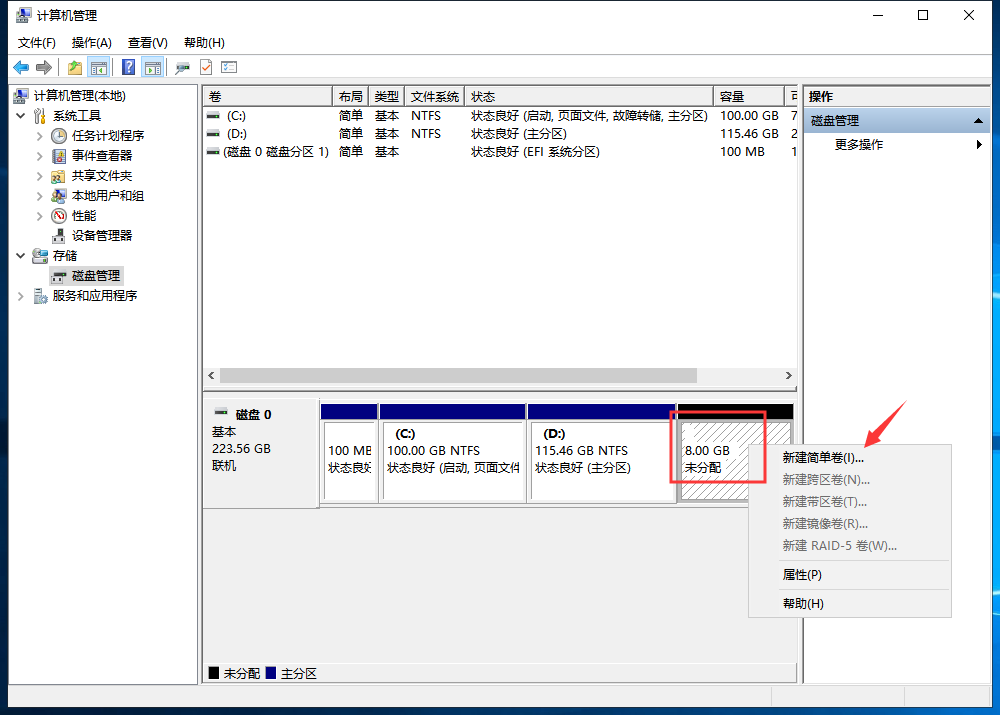Click the Help question mark toolbar icon
The width and height of the screenshot is (1000, 715).
(128, 67)
